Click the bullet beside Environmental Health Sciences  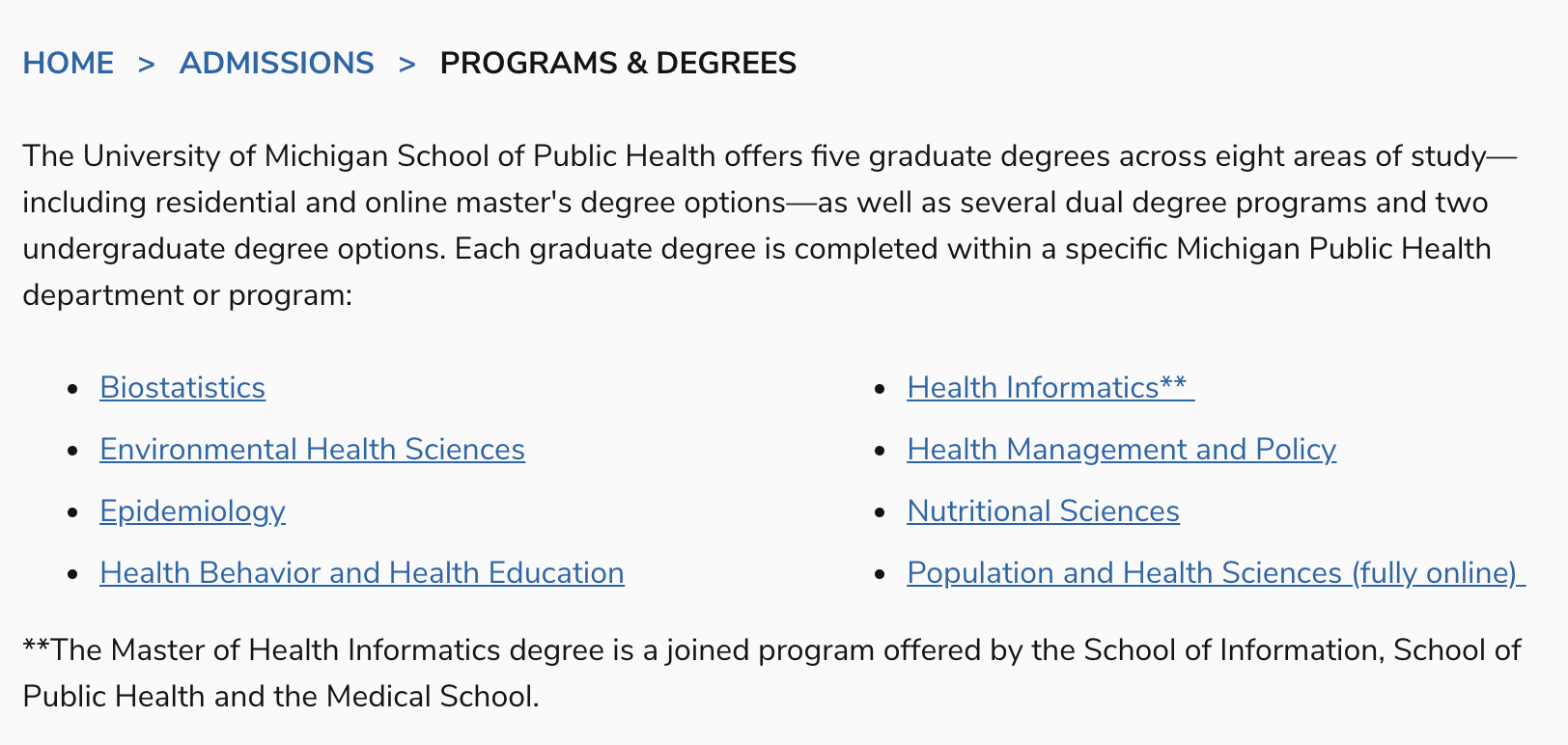72,451
